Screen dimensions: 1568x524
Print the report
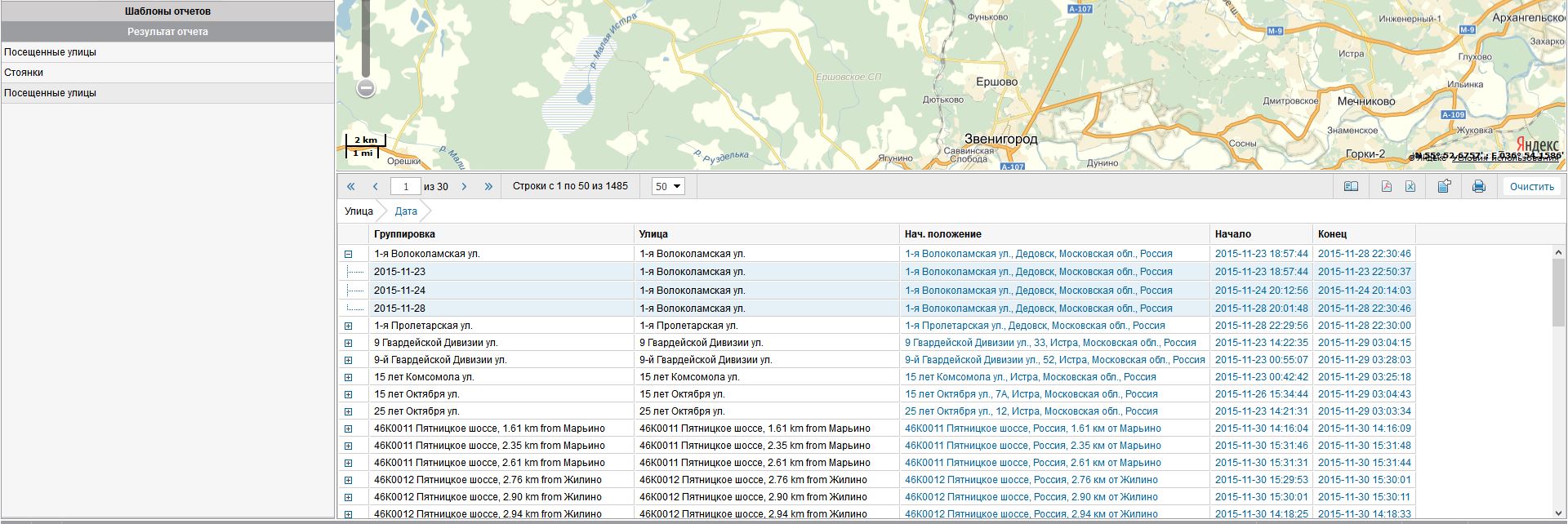click(x=1478, y=187)
